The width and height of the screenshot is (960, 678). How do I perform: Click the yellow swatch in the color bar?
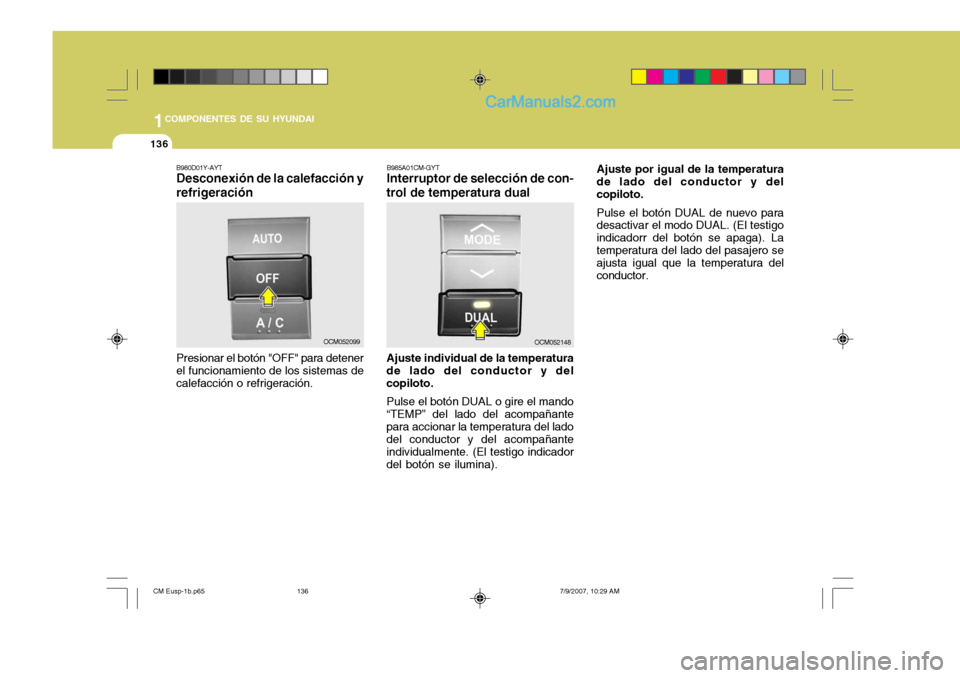point(639,77)
